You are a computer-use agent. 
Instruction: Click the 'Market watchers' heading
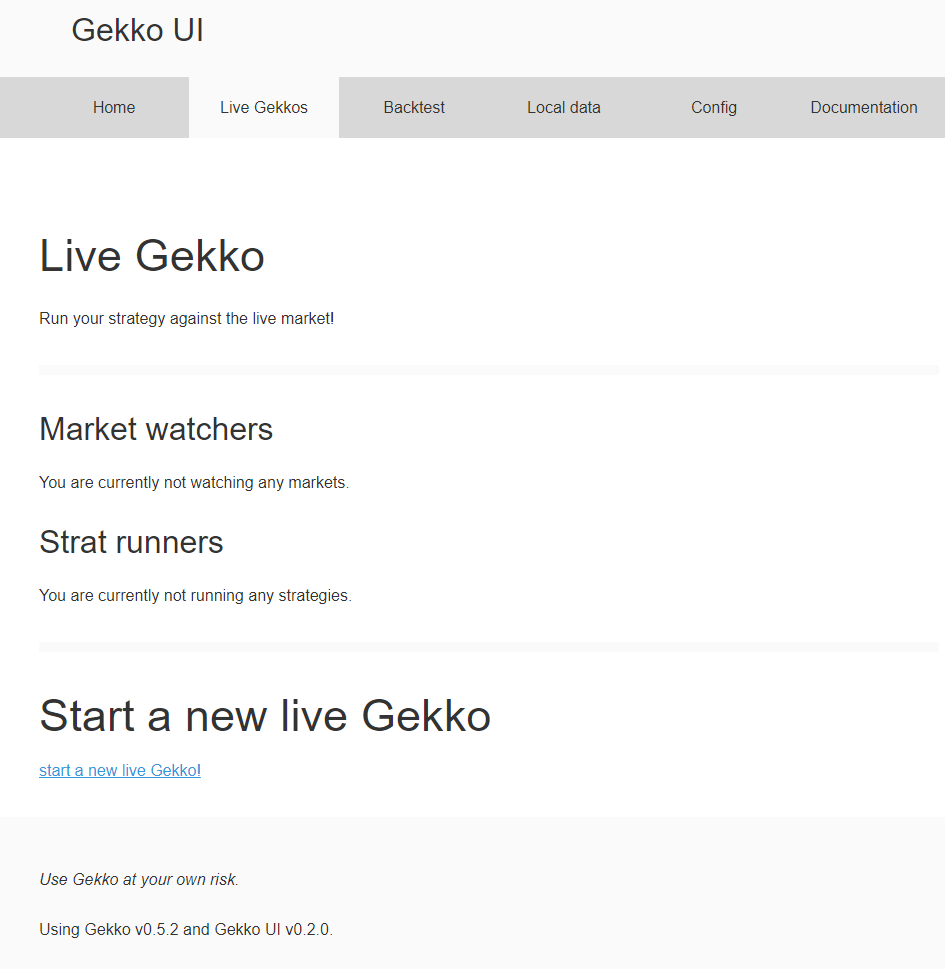pyautogui.click(x=156, y=429)
